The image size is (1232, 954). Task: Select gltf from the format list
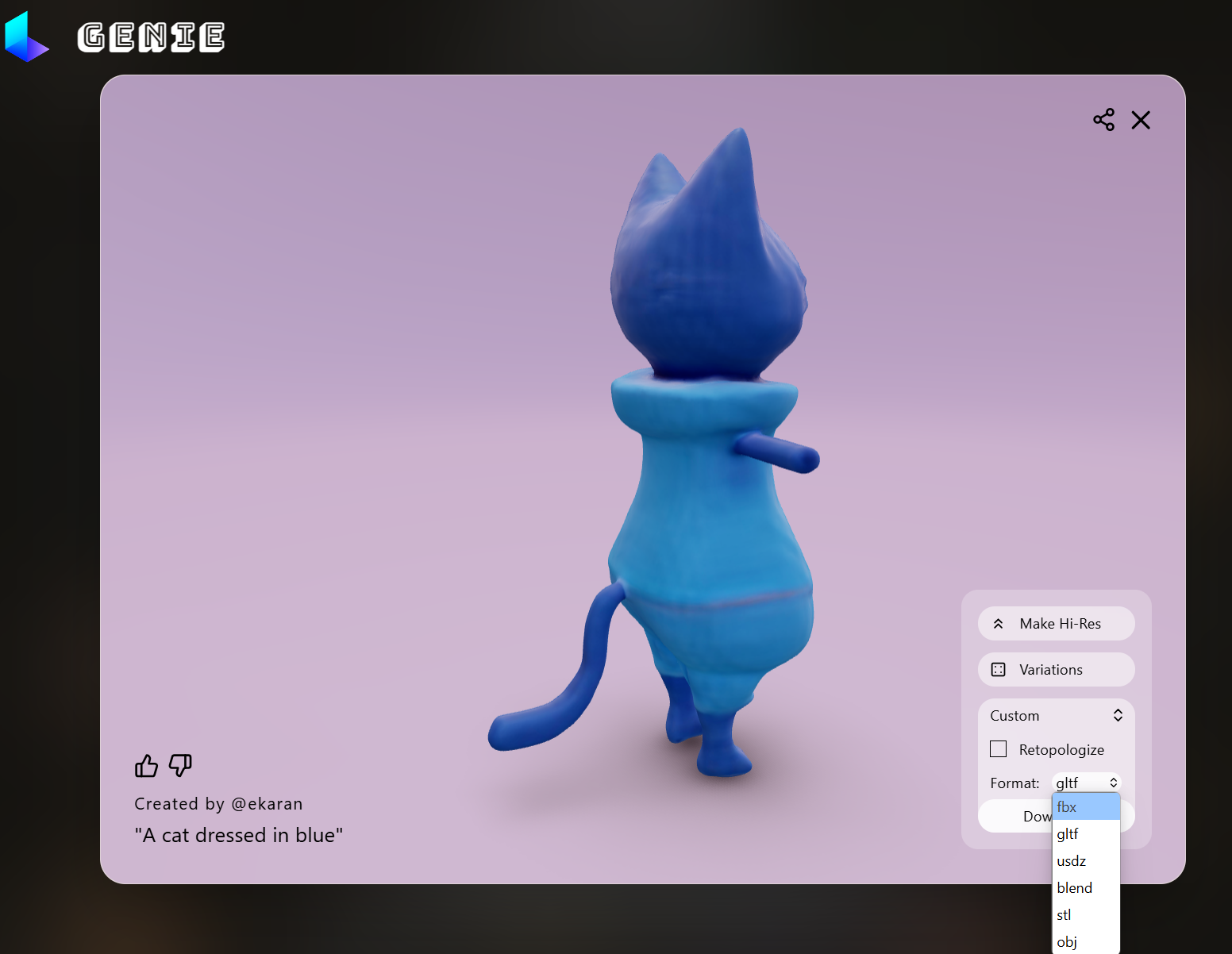click(1086, 834)
